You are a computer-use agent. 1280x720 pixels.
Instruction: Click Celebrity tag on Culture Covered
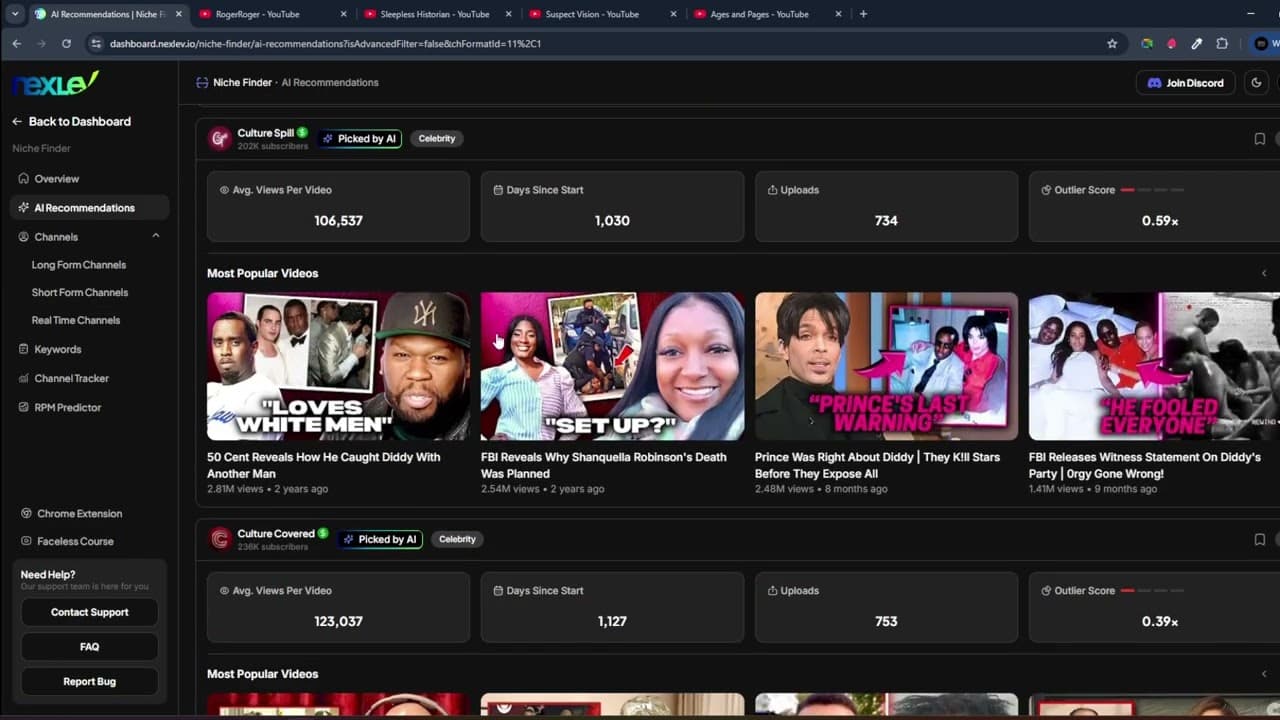pos(457,539)
